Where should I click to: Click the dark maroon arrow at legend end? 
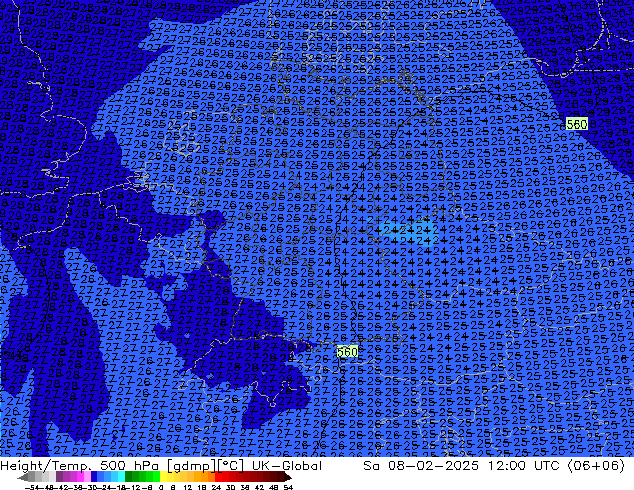point(287,476)
